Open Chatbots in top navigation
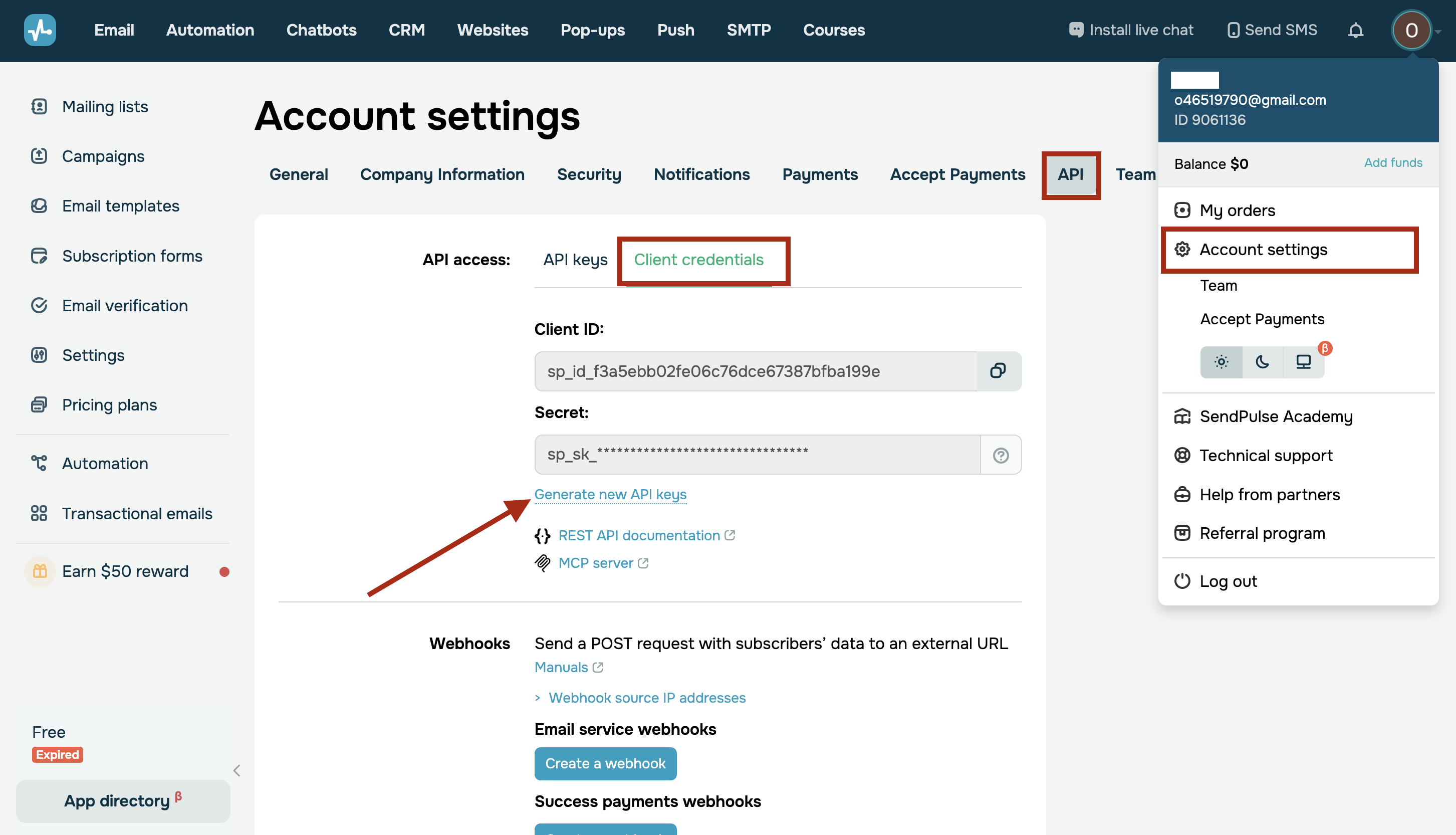The image size is (1456, 835). [322, 30]
